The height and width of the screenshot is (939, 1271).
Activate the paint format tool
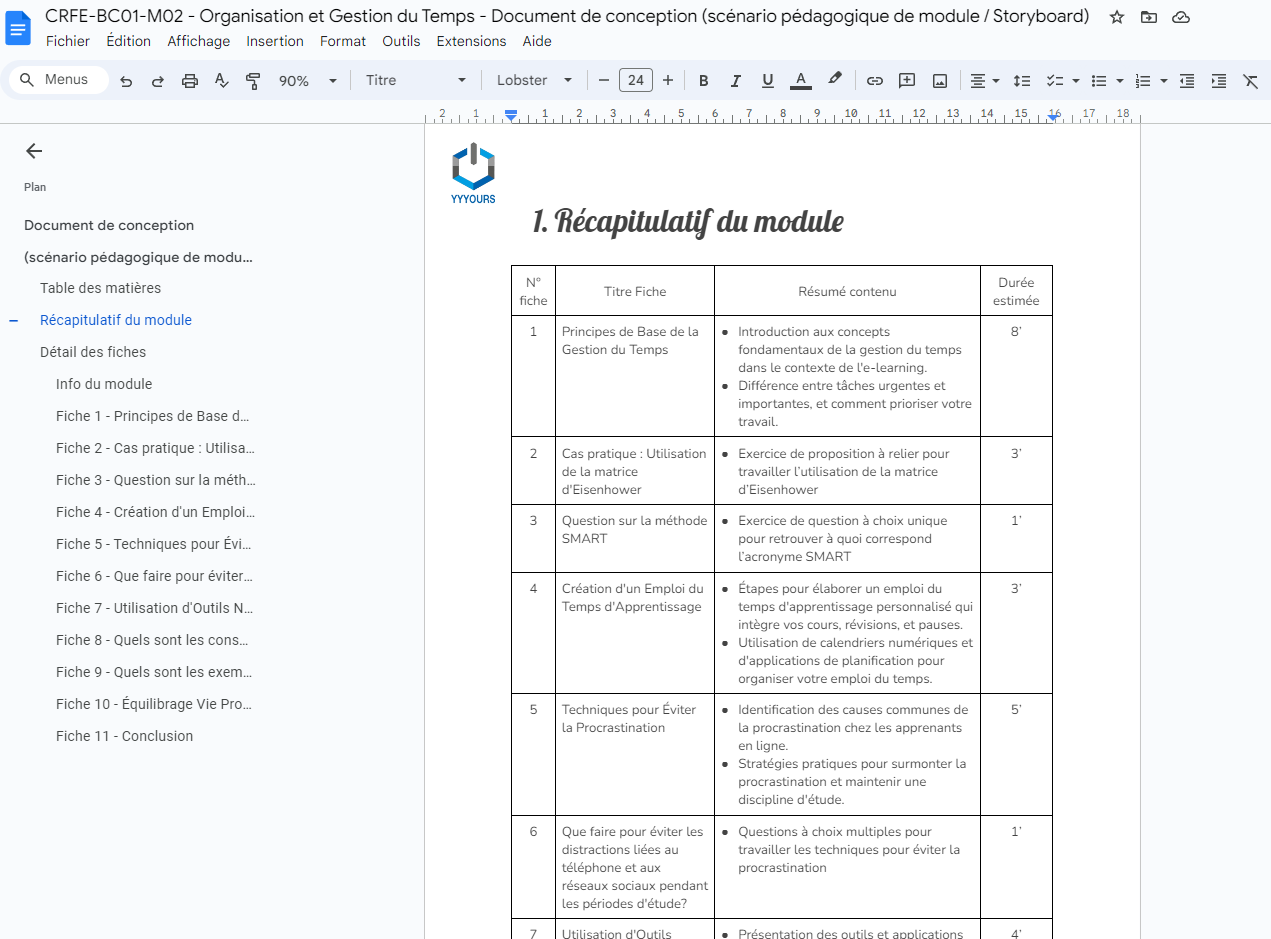253,81
